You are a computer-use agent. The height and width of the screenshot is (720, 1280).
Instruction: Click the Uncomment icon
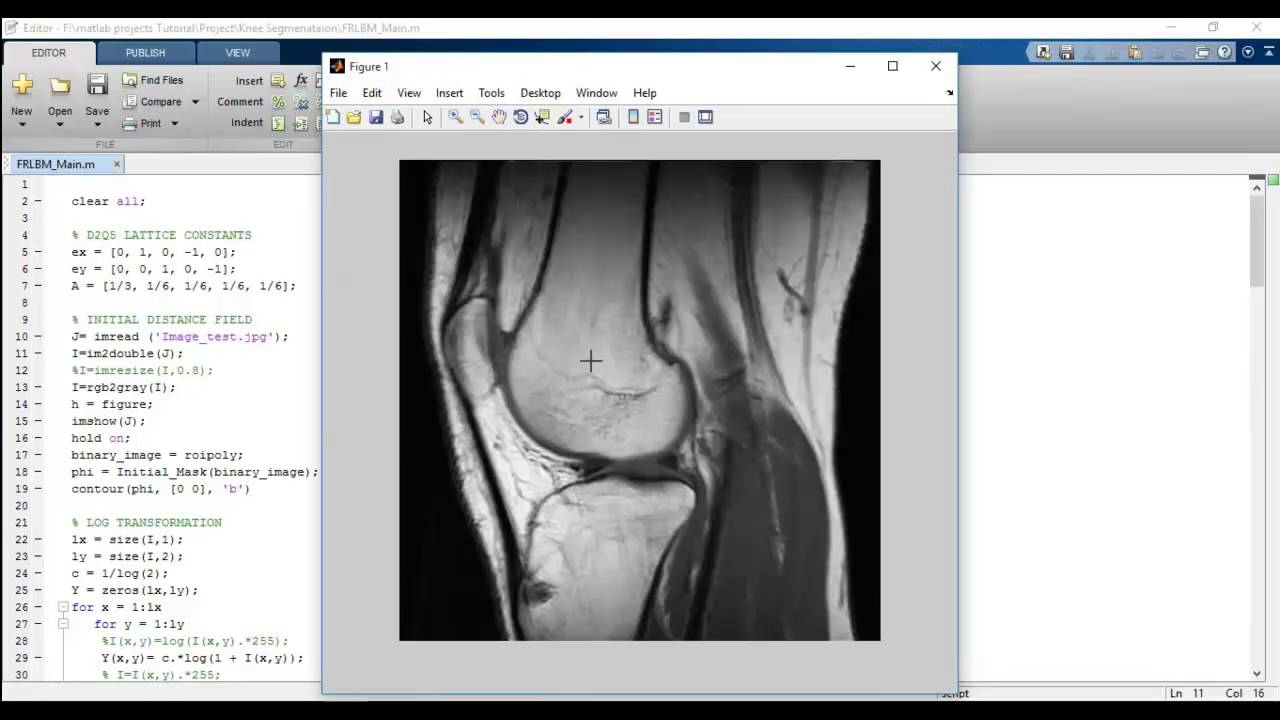[x=300, y=102]
